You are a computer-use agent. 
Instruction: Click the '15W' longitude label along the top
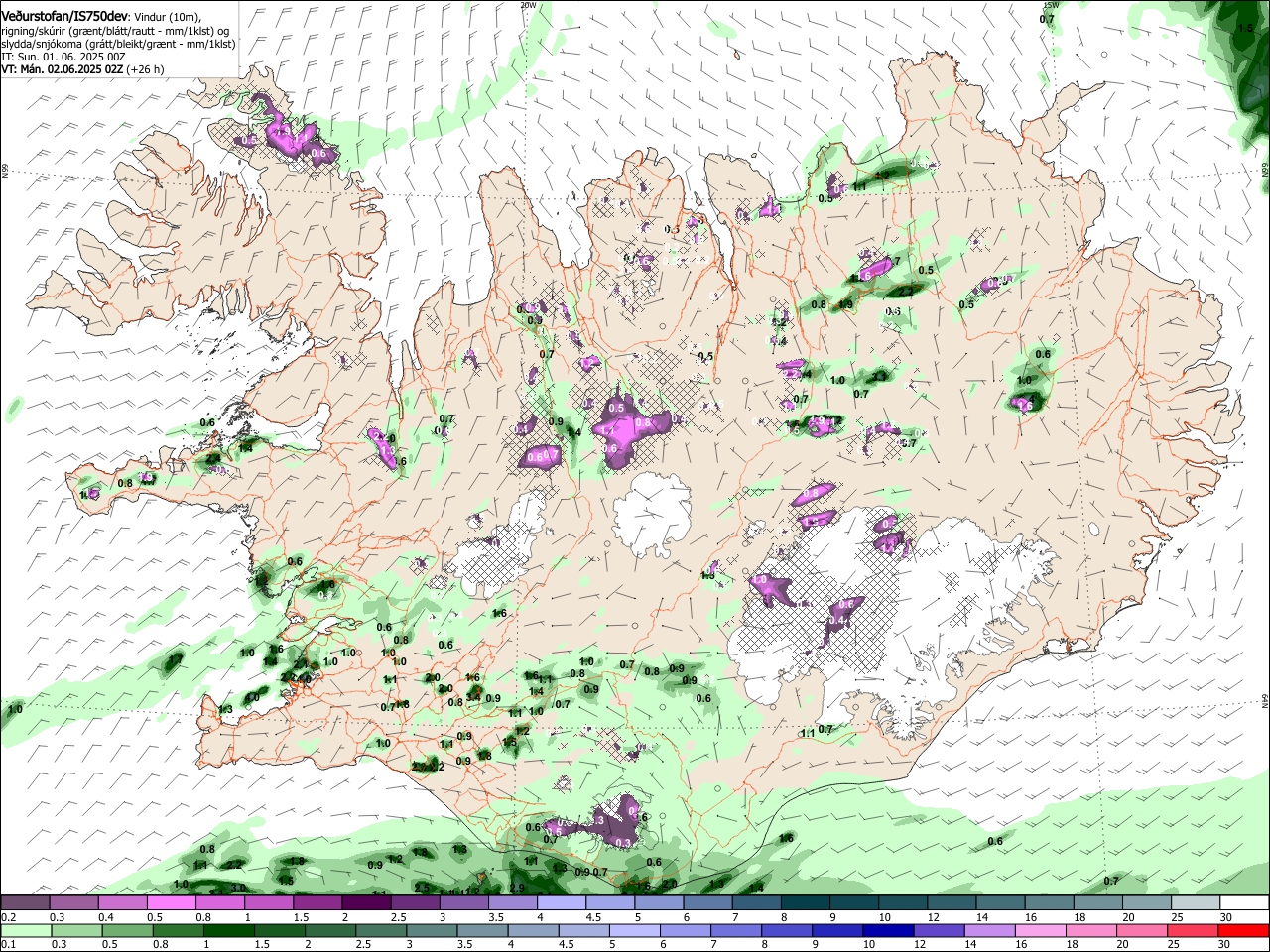click(1051, 4)
